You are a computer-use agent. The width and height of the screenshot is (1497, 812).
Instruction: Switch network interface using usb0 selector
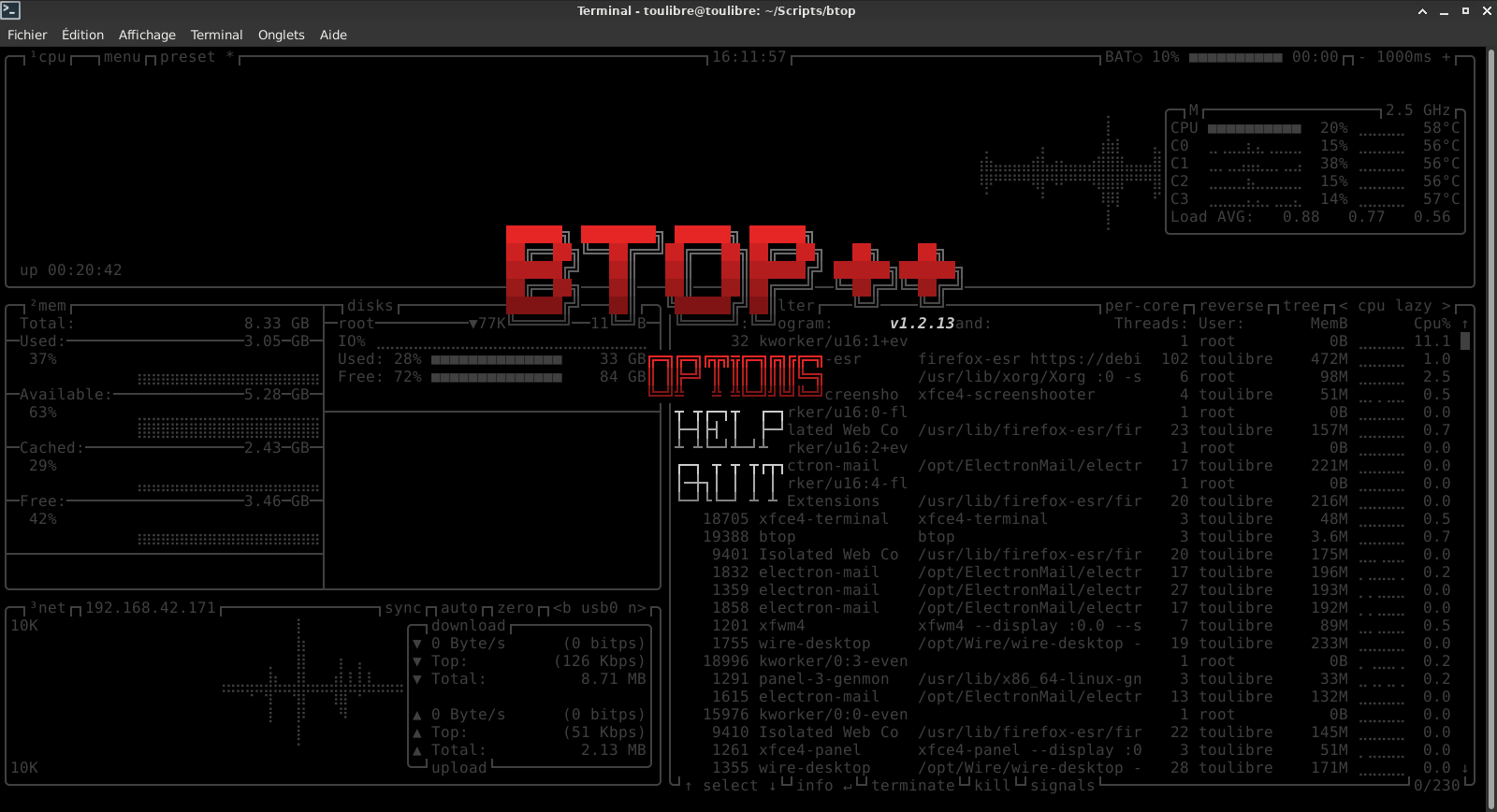click(599, 608)
